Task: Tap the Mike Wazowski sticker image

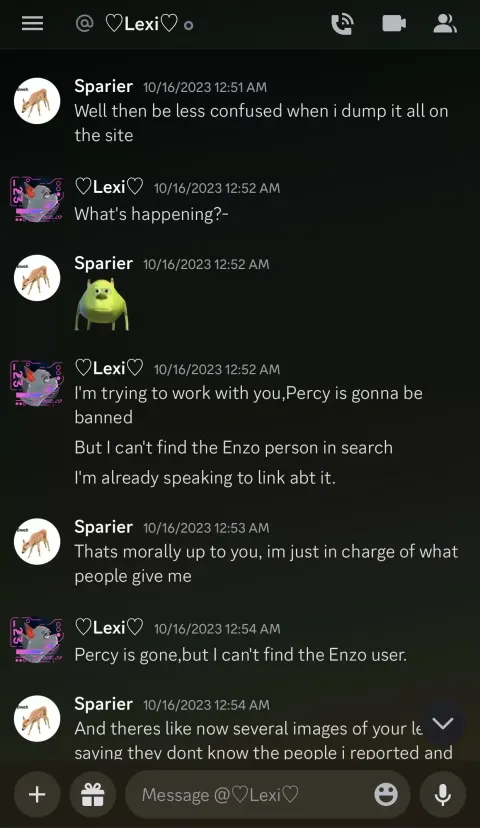Action: pyautogui.click(x=102, y=305)
